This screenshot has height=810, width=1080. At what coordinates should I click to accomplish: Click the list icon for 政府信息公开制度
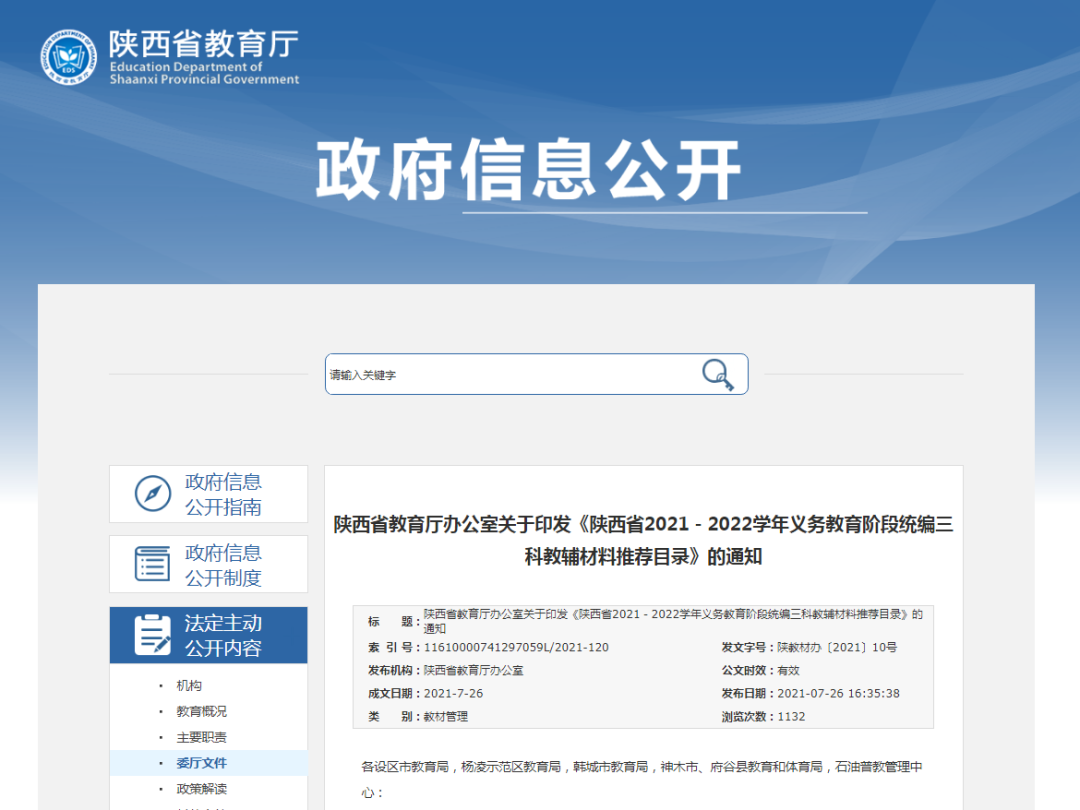[x=153, y=564]
